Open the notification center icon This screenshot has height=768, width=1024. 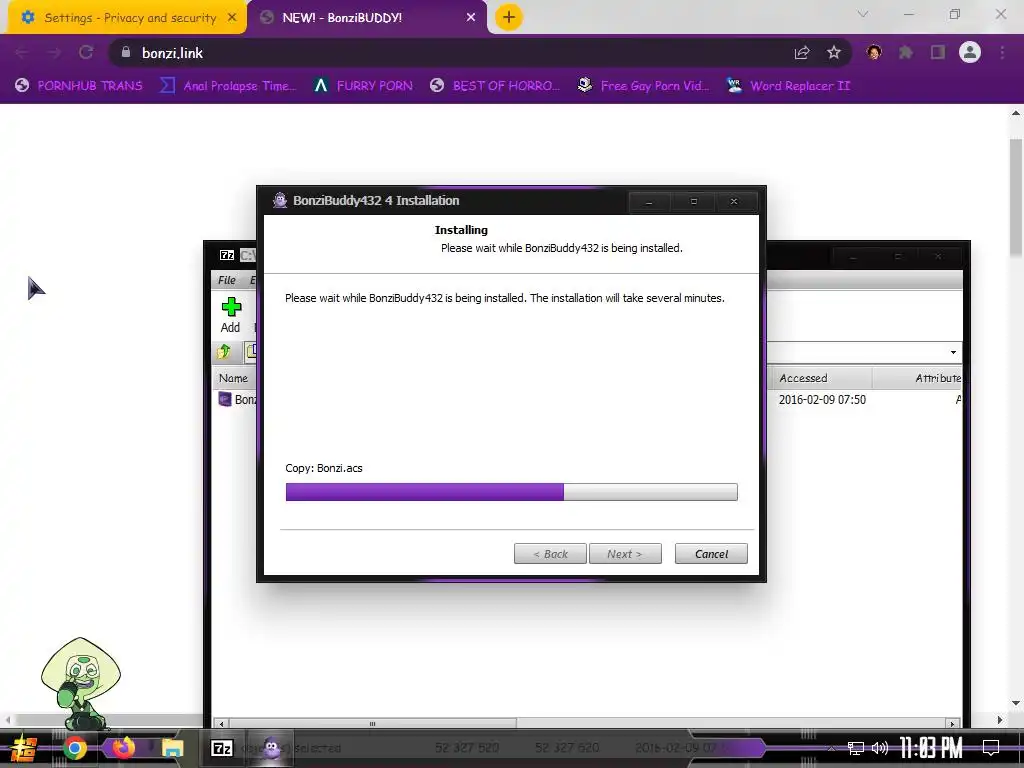coord(991,748)
